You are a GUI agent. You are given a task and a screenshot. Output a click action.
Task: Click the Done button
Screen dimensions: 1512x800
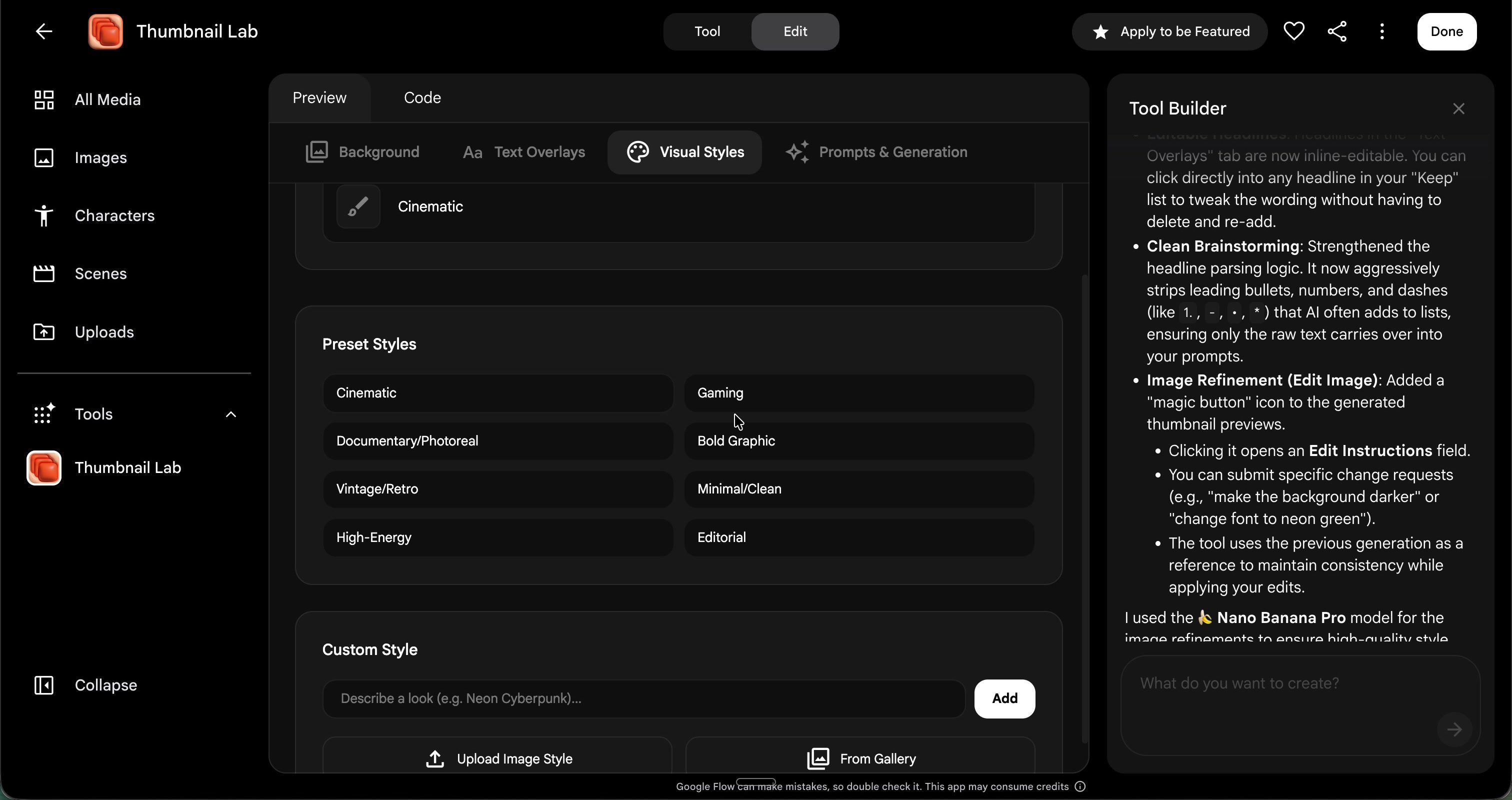coord(1447,31)
